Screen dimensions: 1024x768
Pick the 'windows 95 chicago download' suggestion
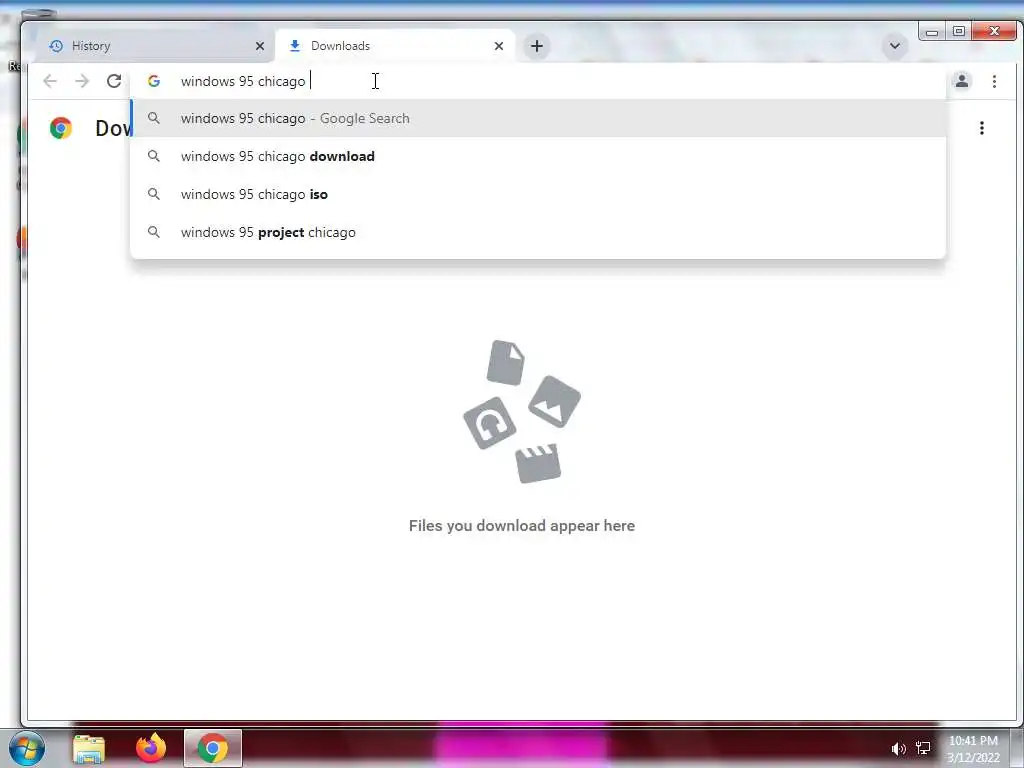[x=538, y=156]
